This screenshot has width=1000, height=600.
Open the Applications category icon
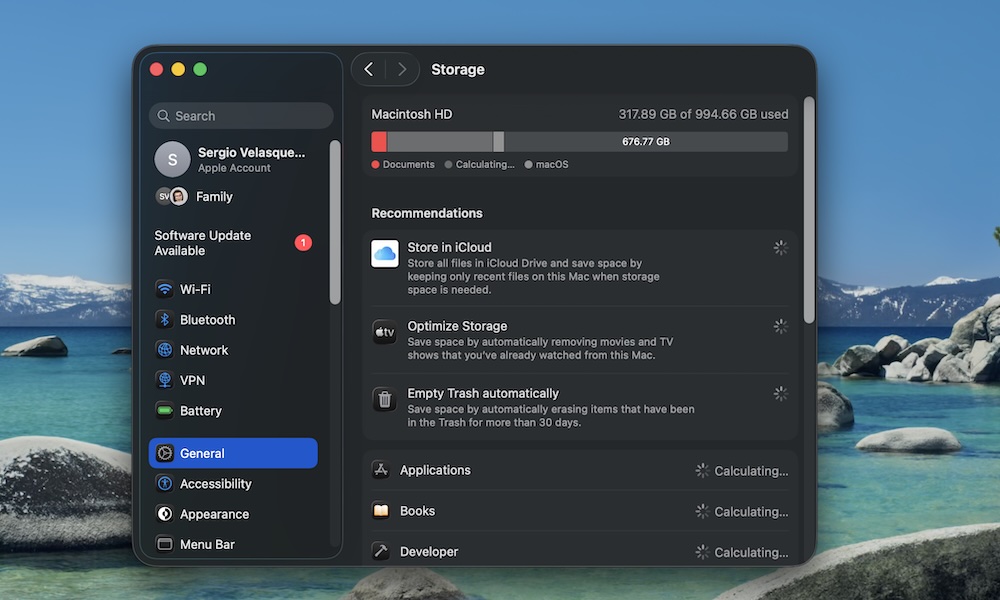(384, 470)
